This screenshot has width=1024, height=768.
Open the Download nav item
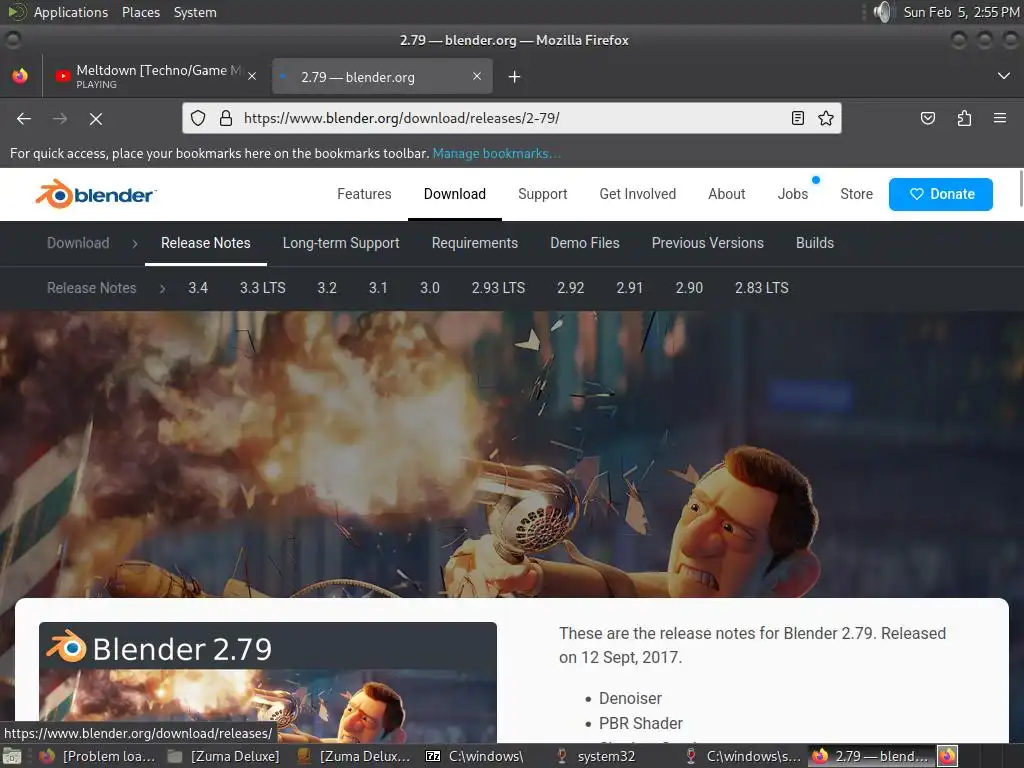click(455, 194)
